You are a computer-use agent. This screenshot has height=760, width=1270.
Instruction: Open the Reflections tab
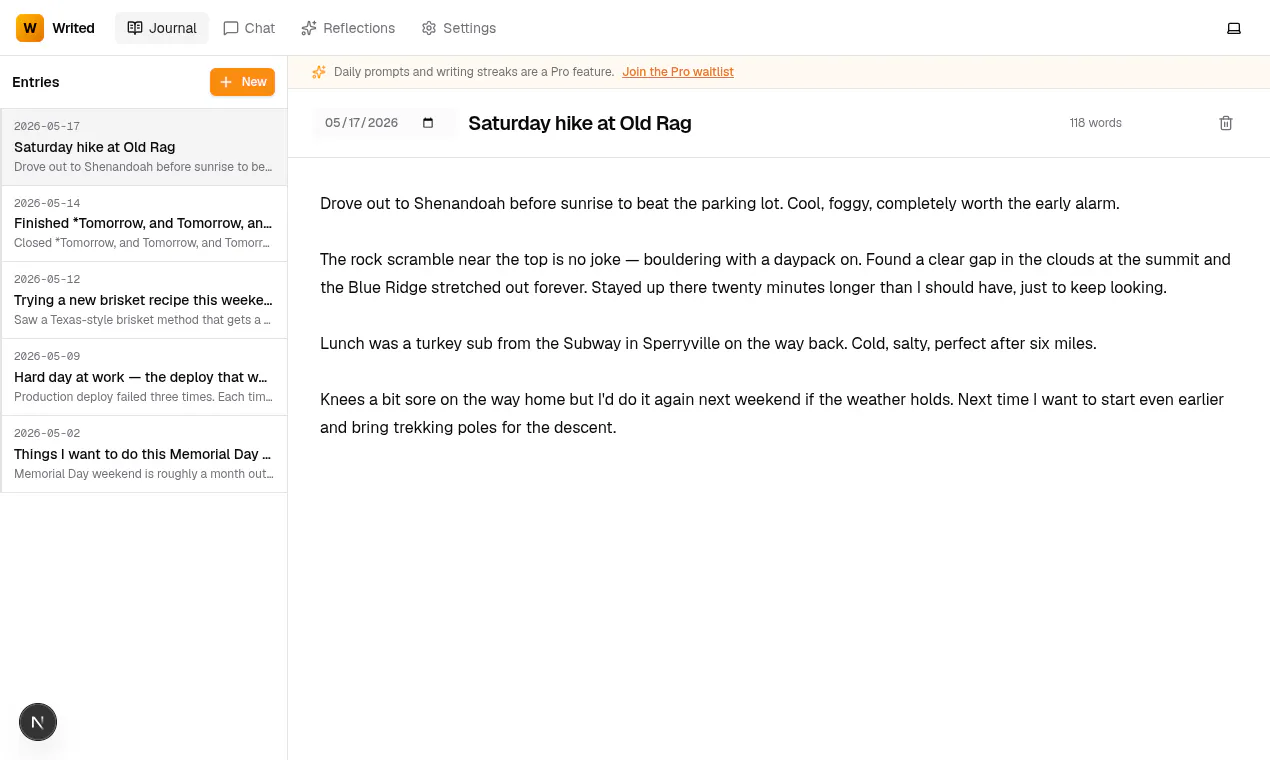[348, 28]
